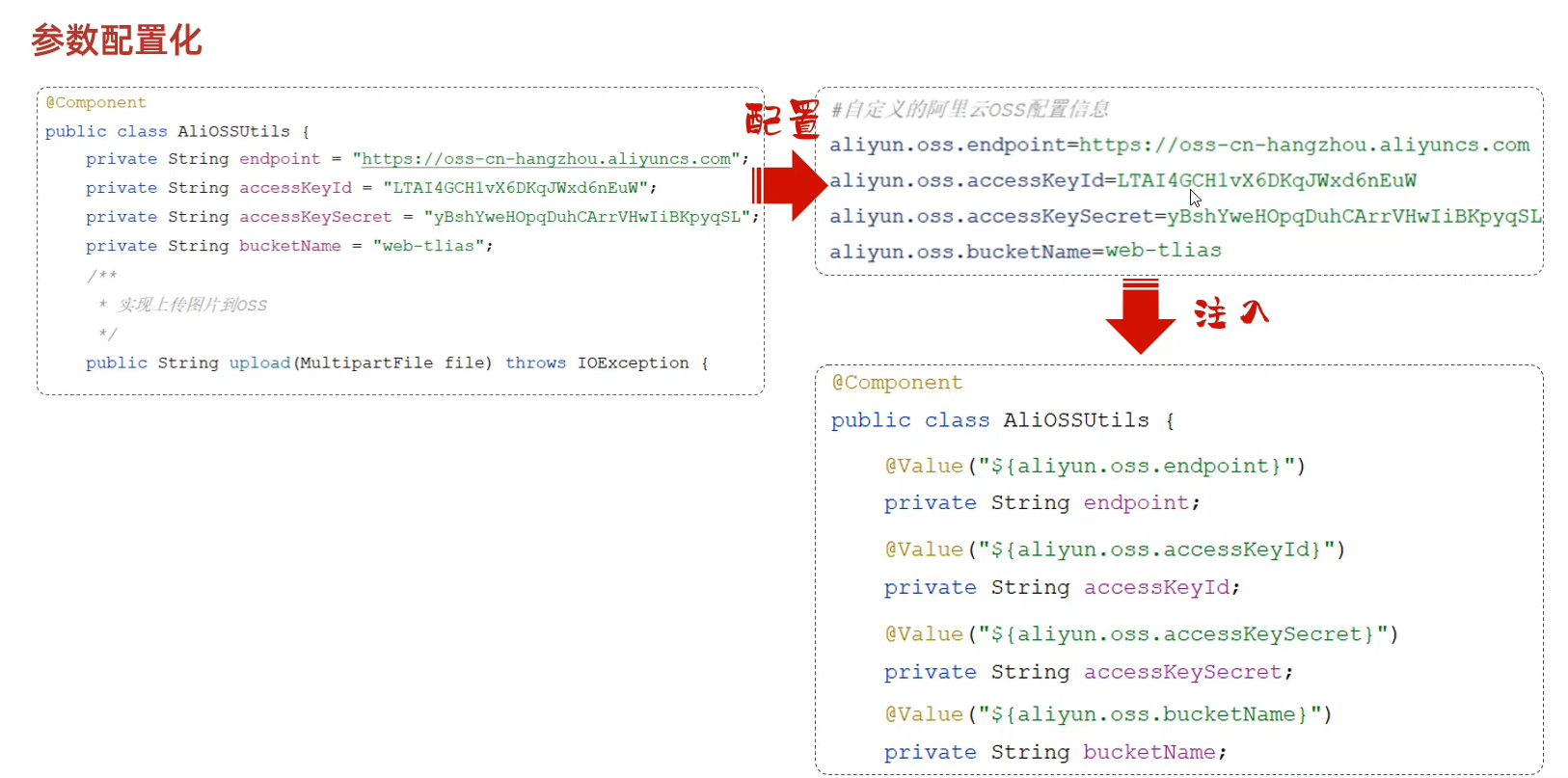Click the red downward-pointing arrow
Viewport: 1568px width, 778px height.
click(1140, 318)
